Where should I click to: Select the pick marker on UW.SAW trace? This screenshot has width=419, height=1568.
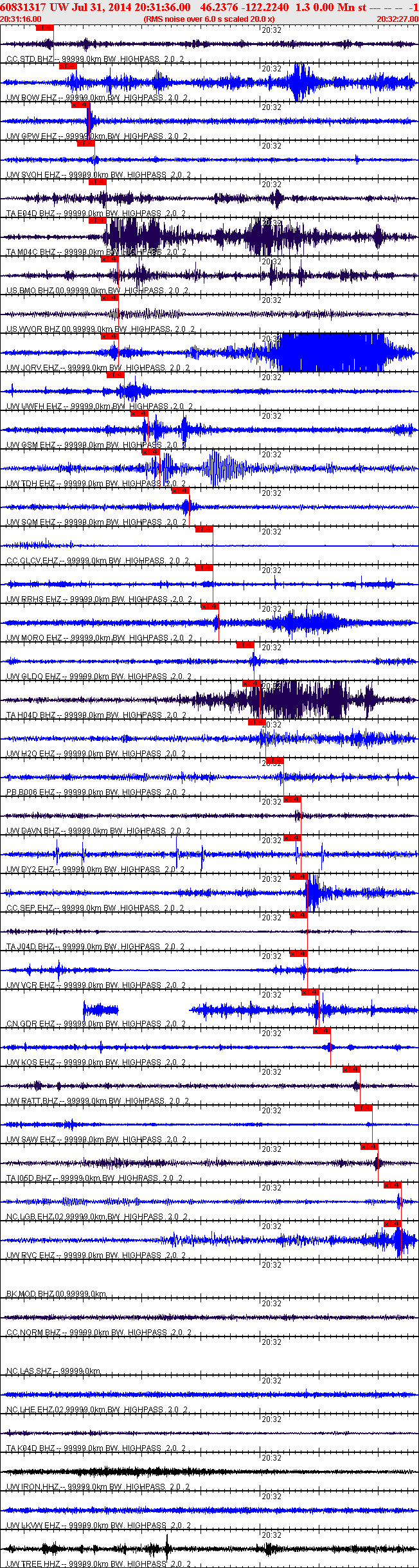point(364,1108)
